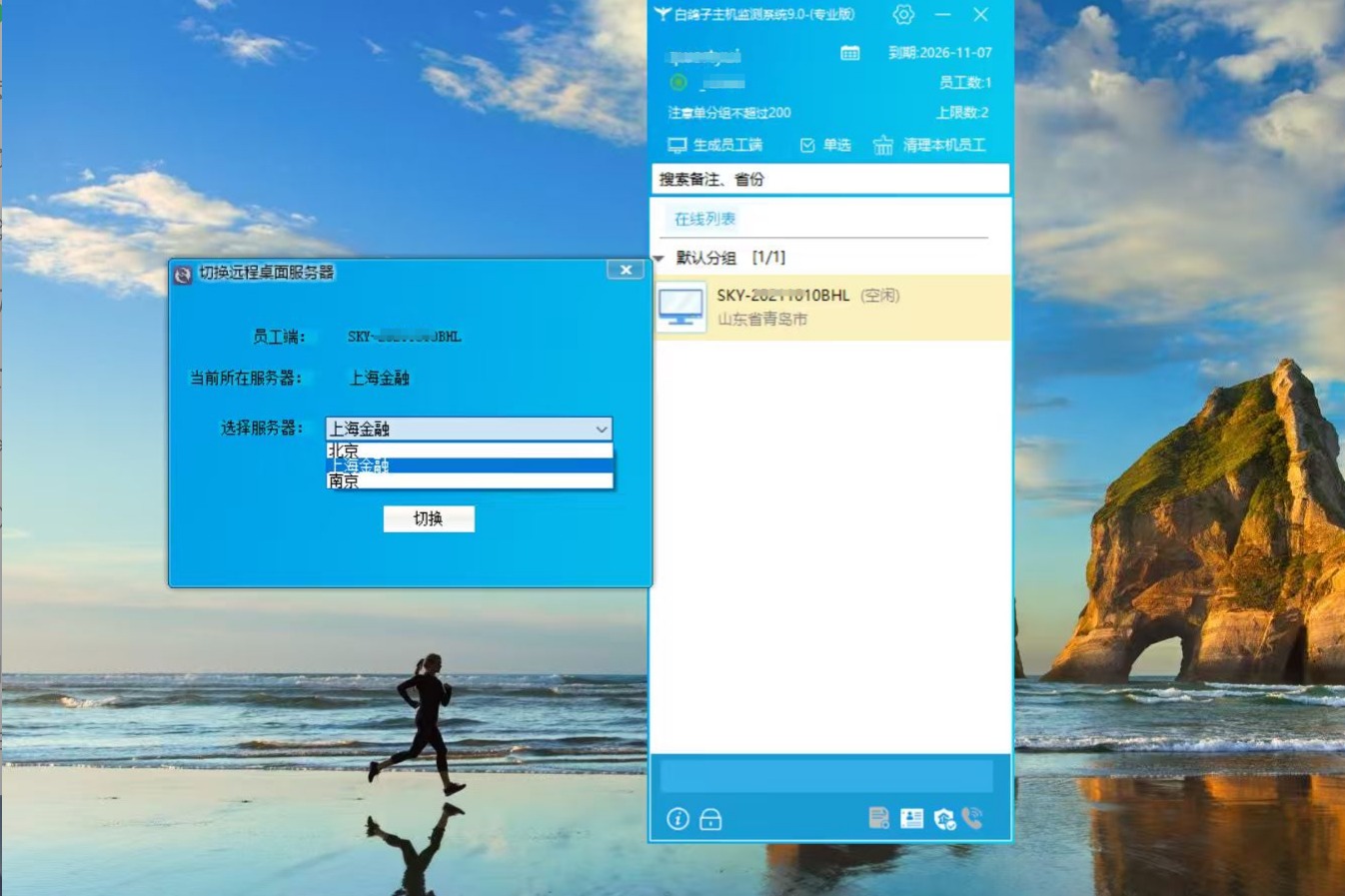The width and height of the screenshot is (1345, 896).
Task: Click the green online status indicator
Action: (x=678, y=83)
